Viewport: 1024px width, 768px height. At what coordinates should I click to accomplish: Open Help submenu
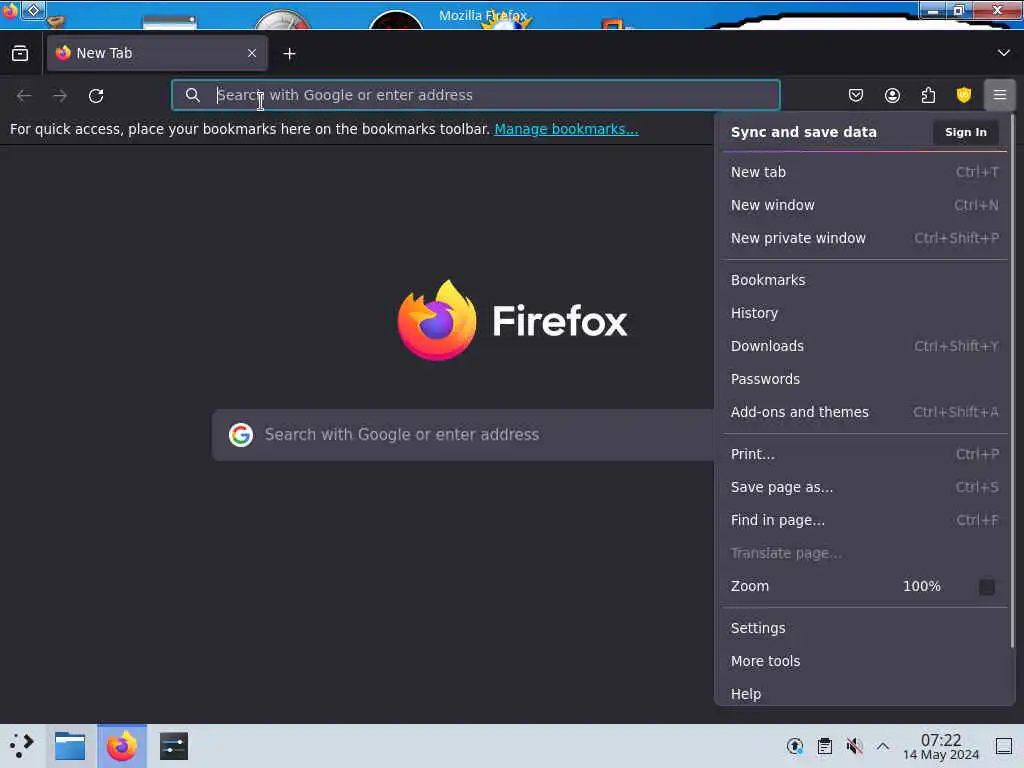pos(865,694)
